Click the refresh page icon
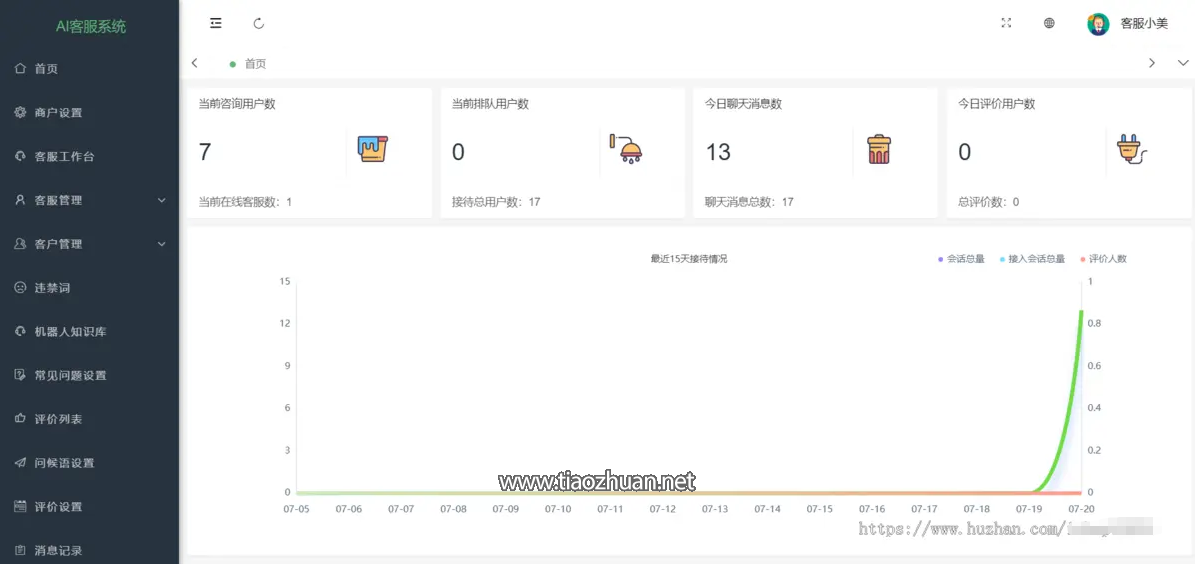 click(x=258, y=24)
